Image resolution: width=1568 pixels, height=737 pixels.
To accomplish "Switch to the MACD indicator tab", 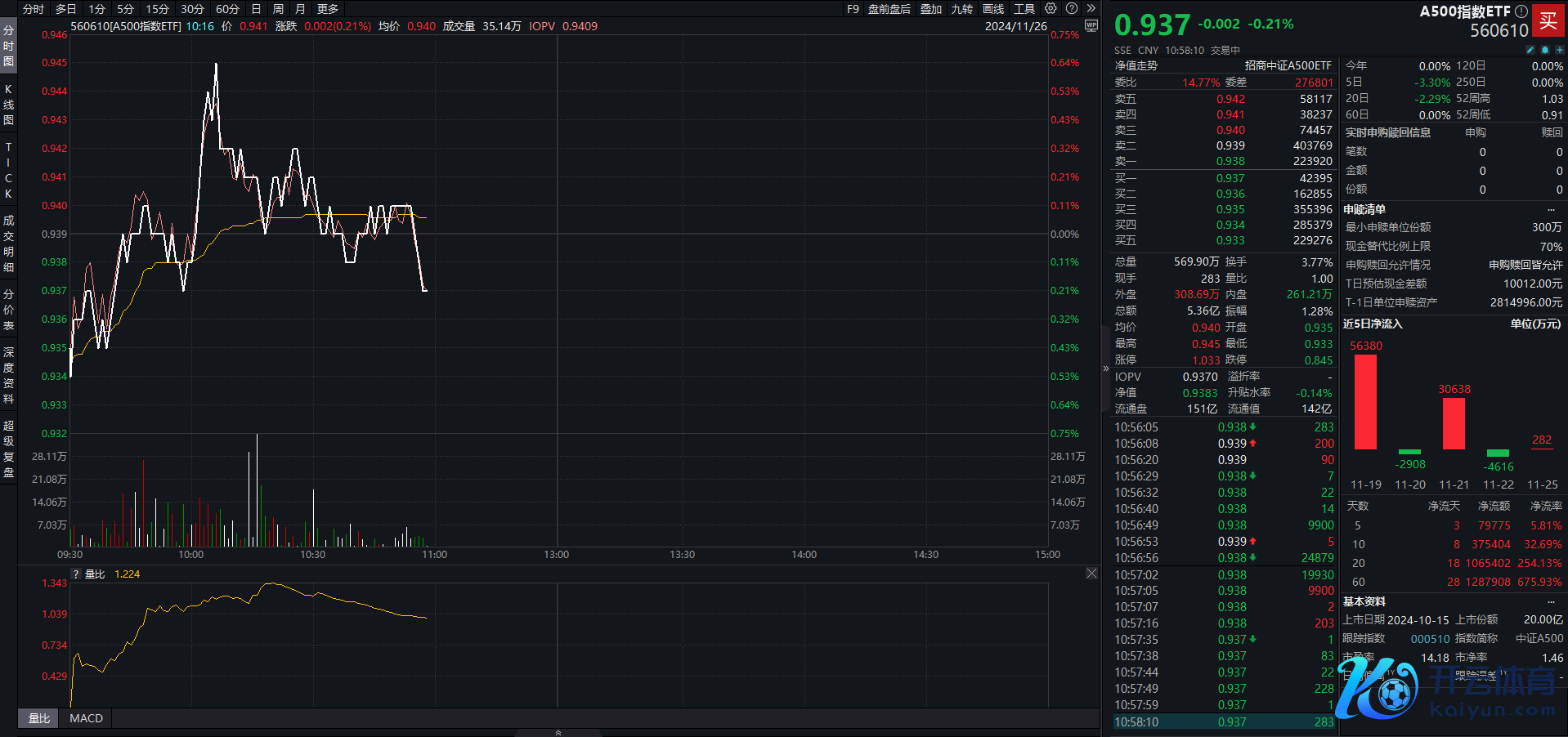I will click(x=86, y=718).
